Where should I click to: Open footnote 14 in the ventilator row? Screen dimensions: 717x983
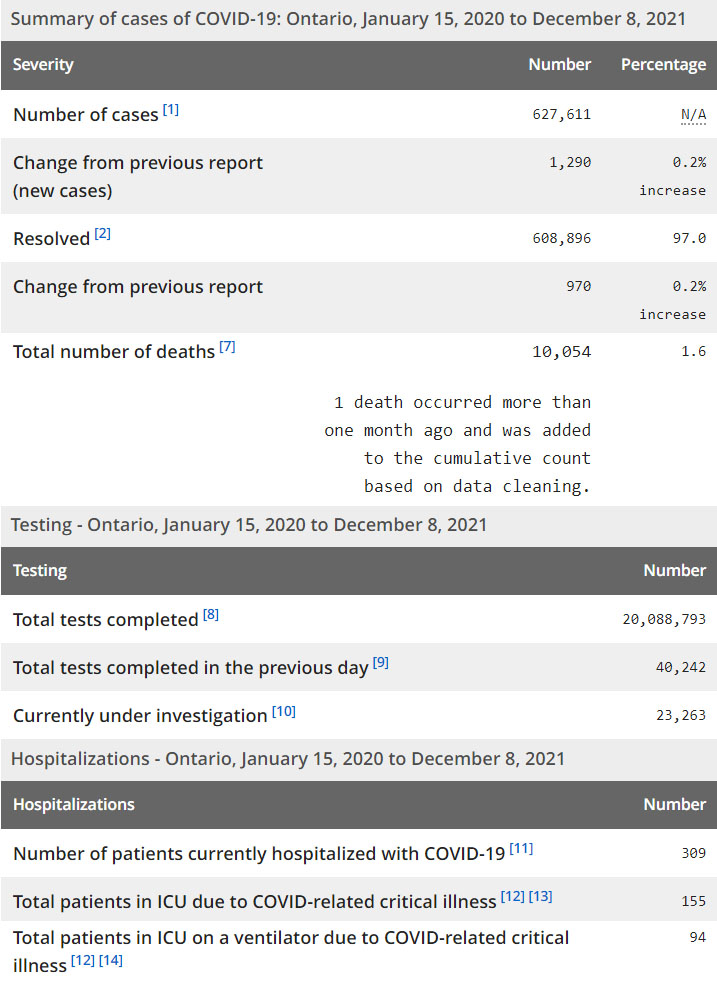[110, 962]
